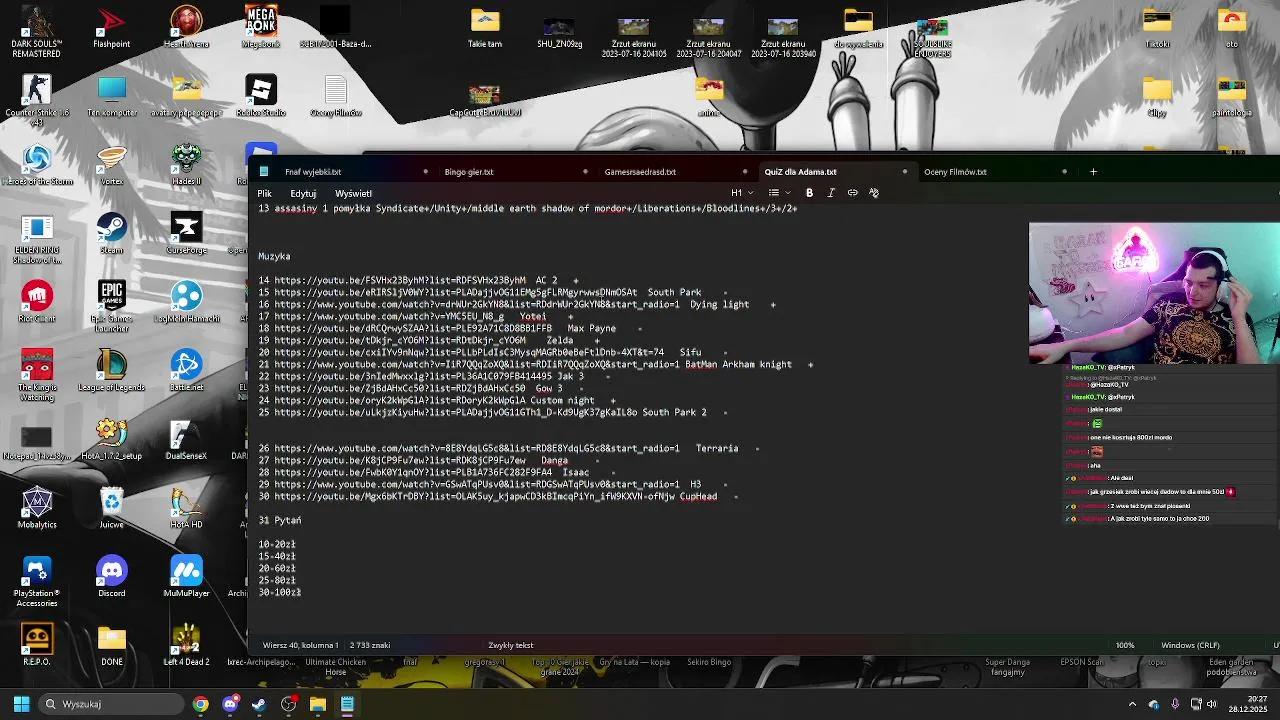Open the R.E.P.O. desktop shortcut
The height and width of the screenshot is (720, 1280).
coord(37,646)
